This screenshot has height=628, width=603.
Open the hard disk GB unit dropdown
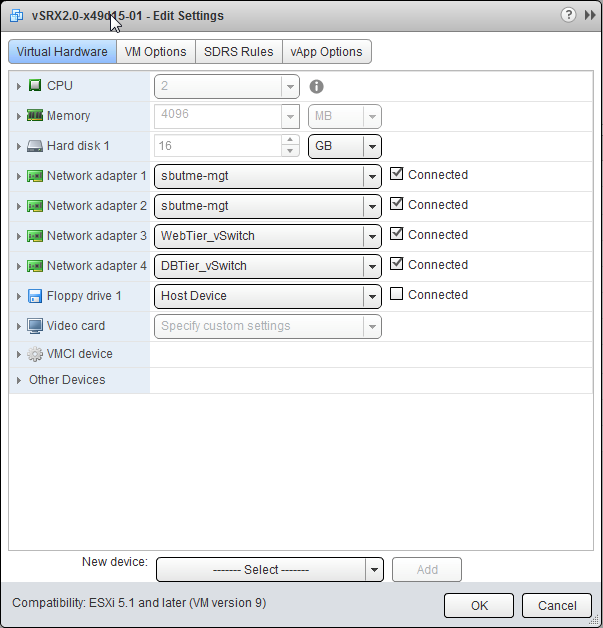tap(345, 147)
